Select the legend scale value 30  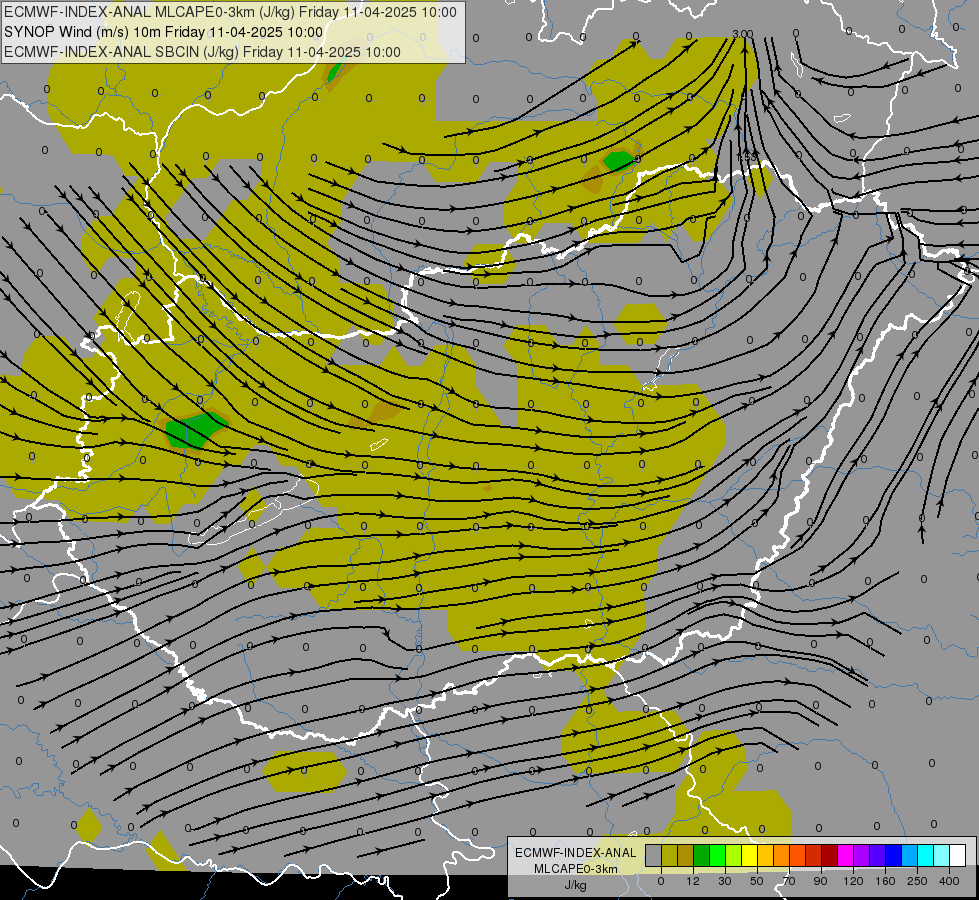724,881
